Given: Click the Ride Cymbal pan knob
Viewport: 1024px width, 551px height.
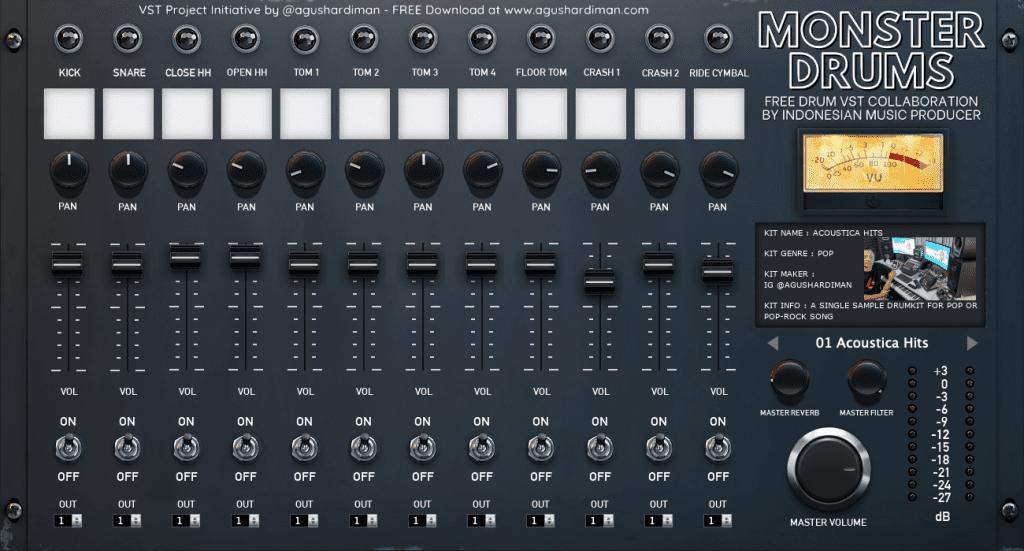Looking at the screenshot, I should coord(717,172).
